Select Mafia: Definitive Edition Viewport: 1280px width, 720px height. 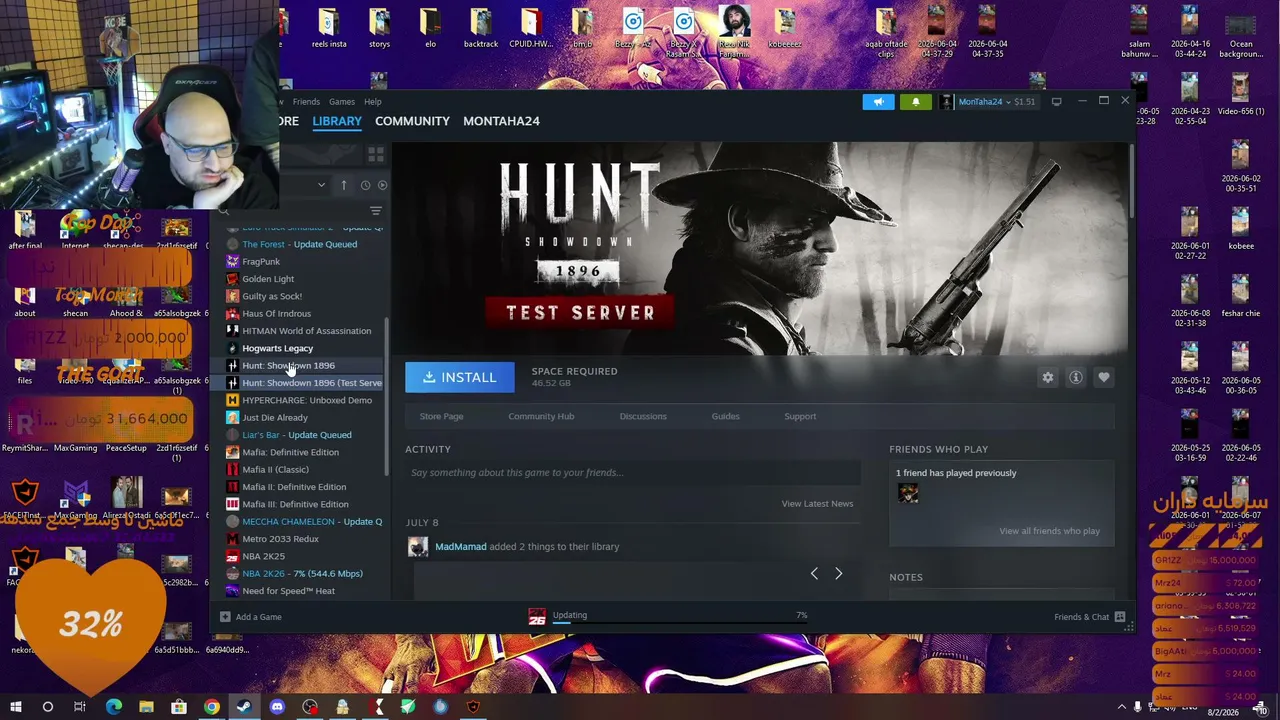290,452
